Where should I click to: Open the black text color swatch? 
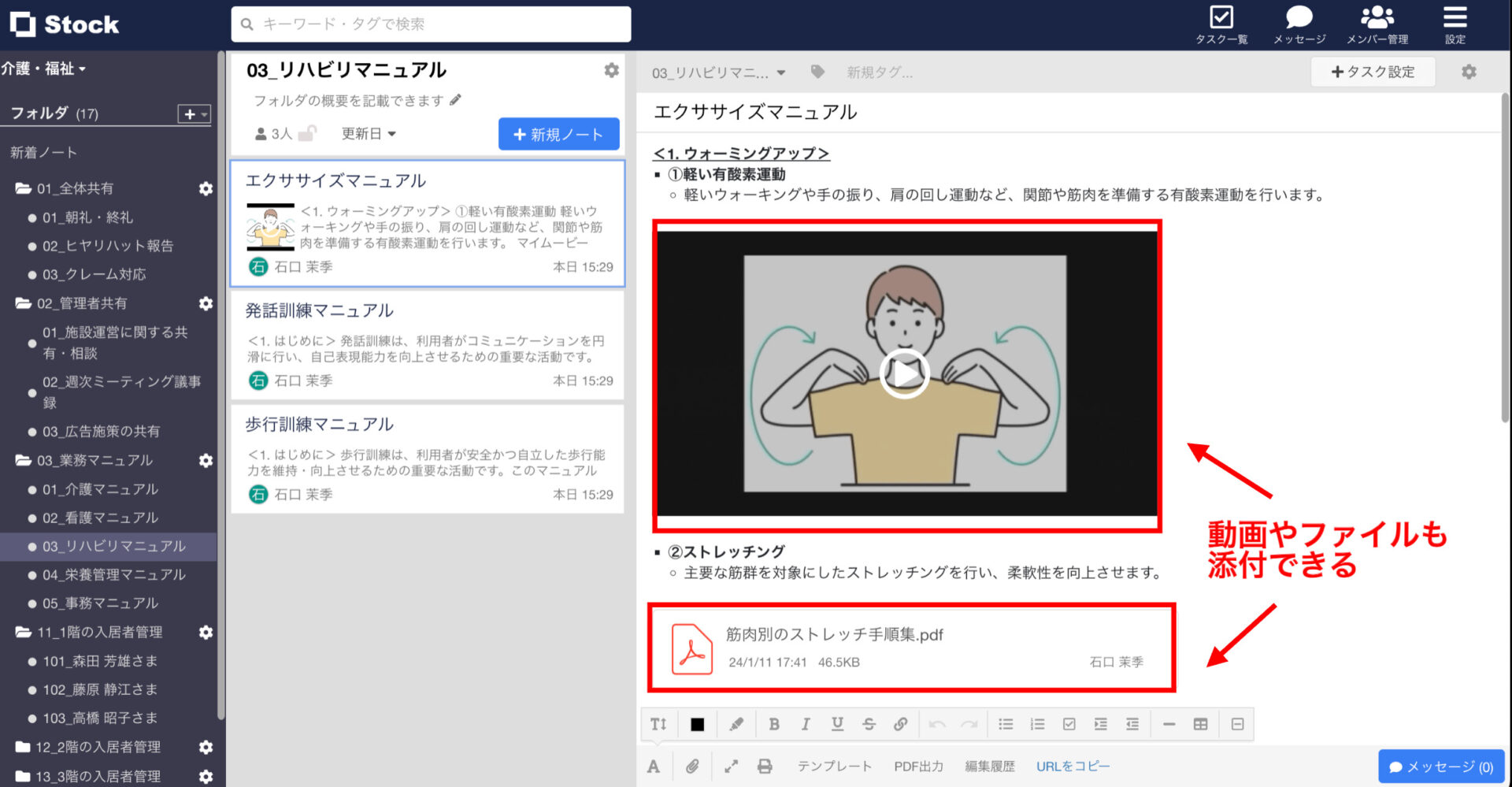tap(697, 724)
